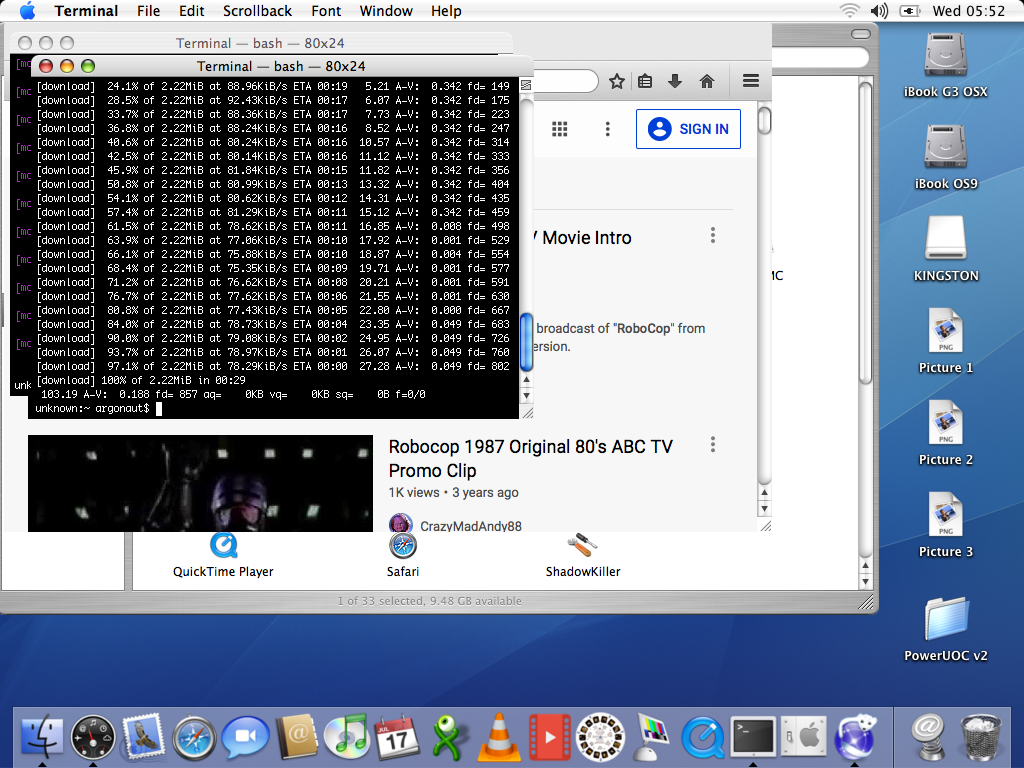1024x768 pixels.
Task: Open the Terminal application menu
Action: (x=86, y=10)
